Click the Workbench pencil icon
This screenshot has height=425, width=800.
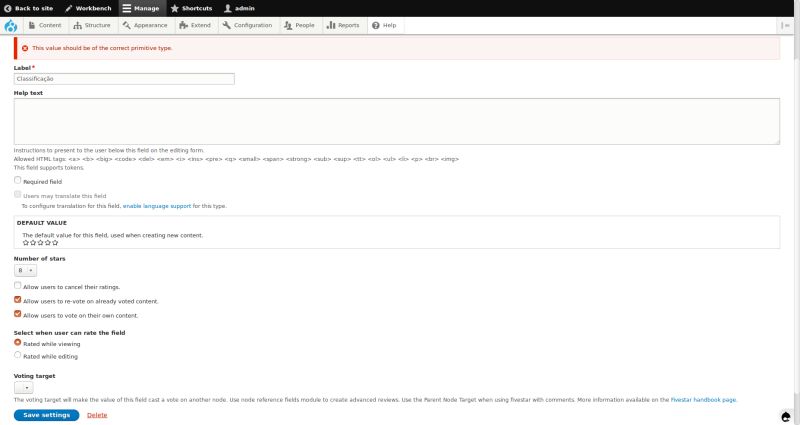pyautogui.click(x=69, y=8)
